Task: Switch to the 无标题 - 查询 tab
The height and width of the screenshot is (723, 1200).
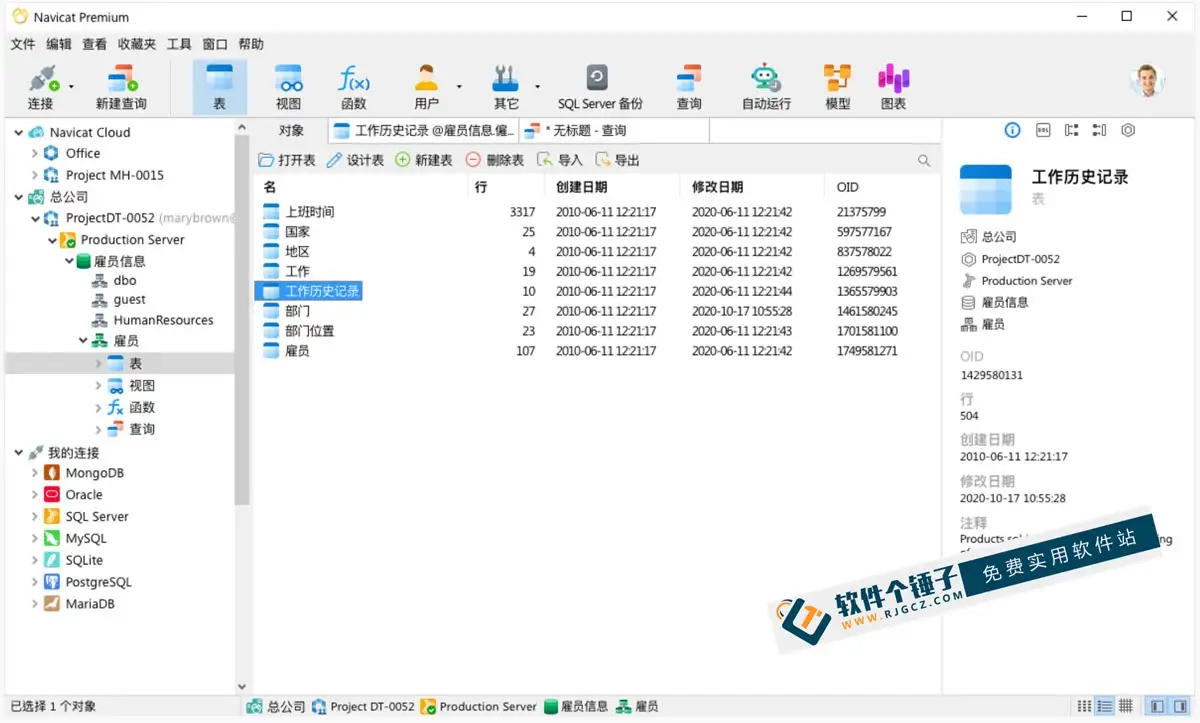Action: pyautogui.click(x=613, y=130)
